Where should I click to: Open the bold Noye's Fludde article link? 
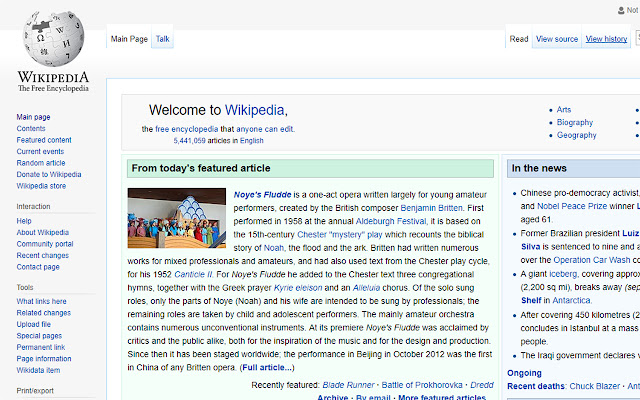(262, 195)
